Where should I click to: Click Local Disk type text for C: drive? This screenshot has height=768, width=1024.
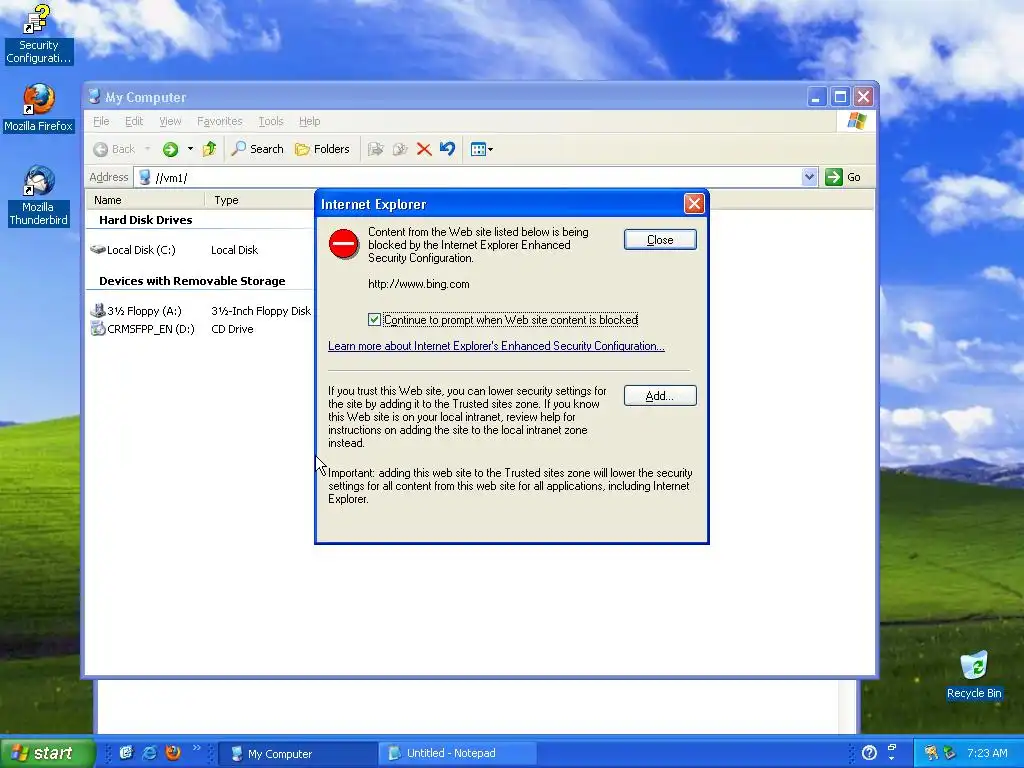(x=234, y=250)
